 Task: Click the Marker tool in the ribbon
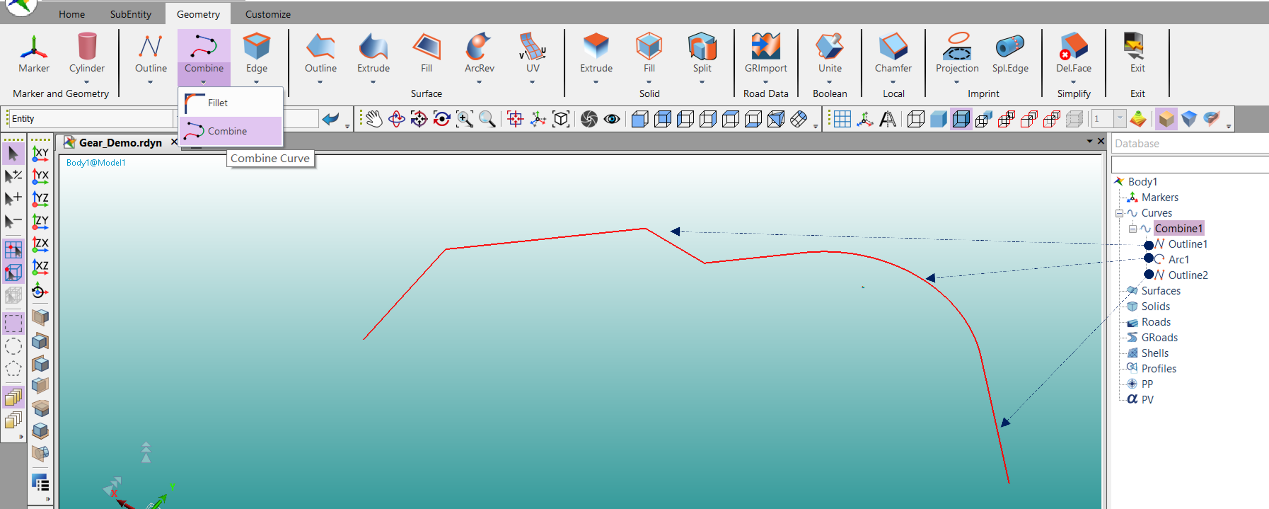(34, 53)
